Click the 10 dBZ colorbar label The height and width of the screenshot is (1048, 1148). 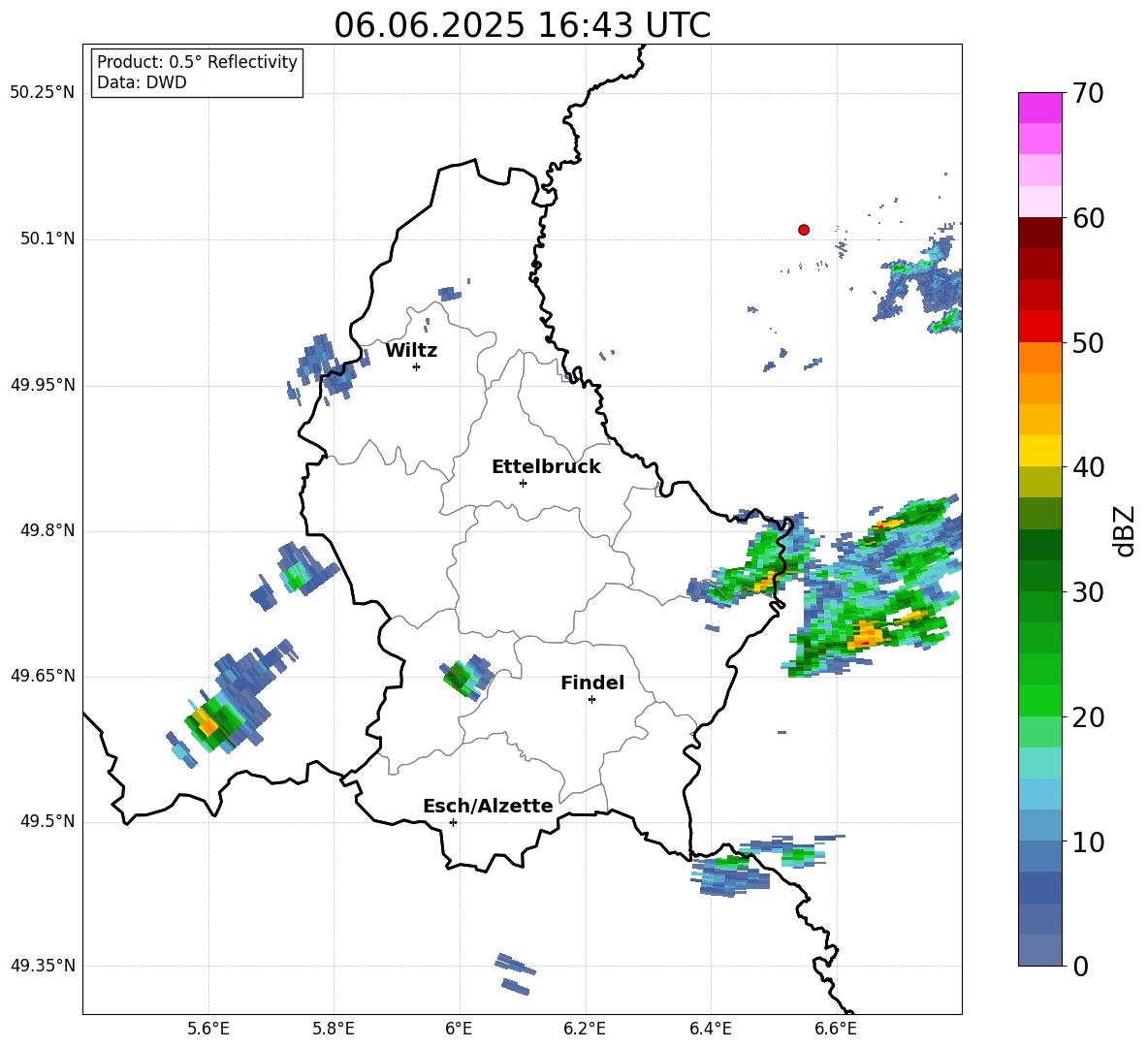tap(1087, 842)
